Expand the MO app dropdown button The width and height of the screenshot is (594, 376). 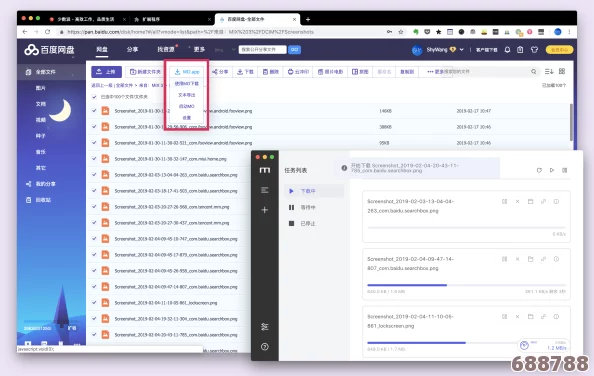[187, 72]
